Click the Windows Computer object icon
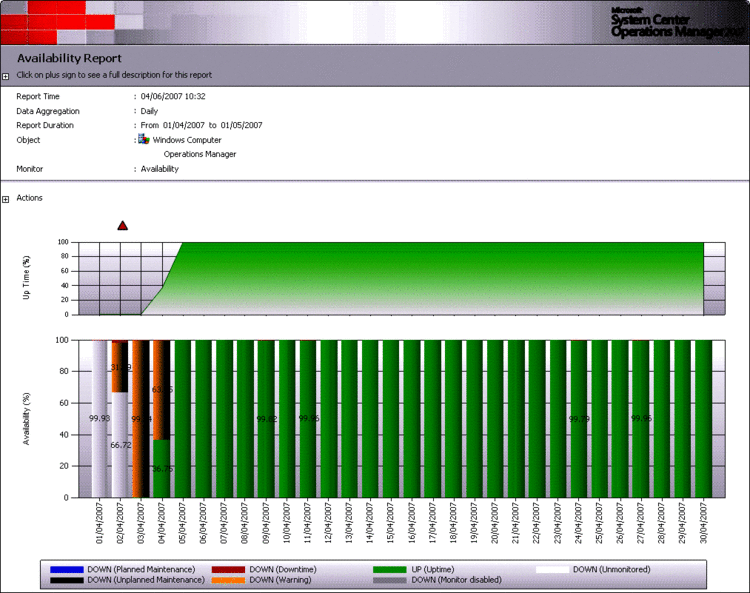This screenshot has width=750, height=593. coord(144,140)
